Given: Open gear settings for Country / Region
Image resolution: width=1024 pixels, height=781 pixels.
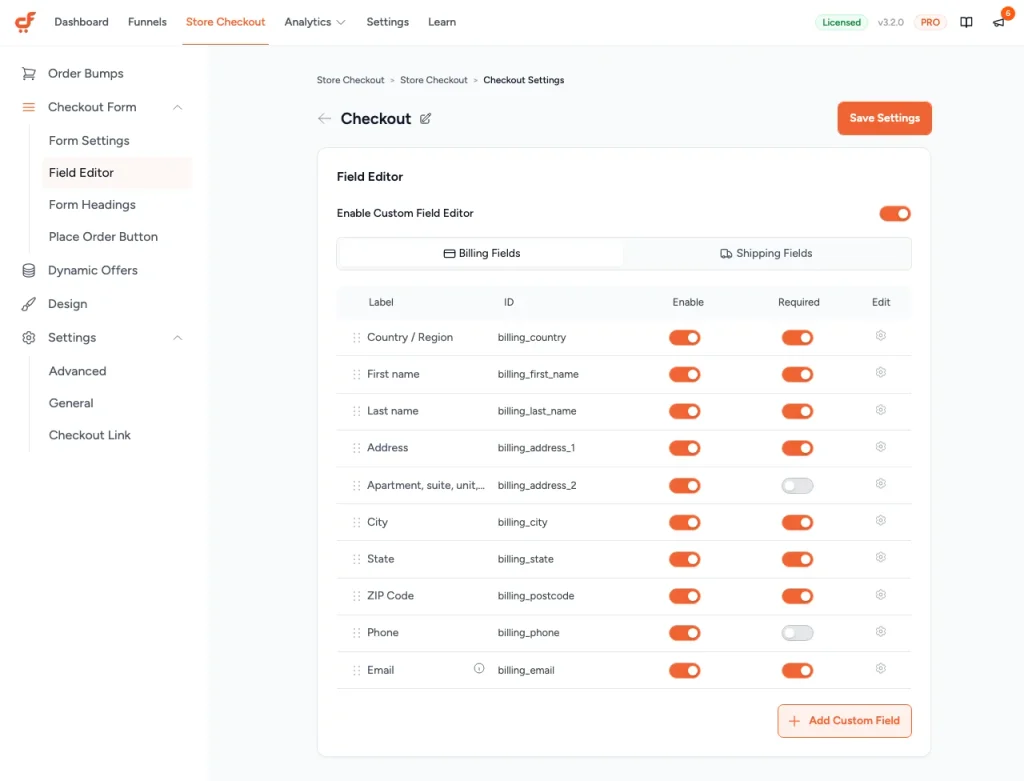Looking at the screenshot, I should tap(880, 336).
